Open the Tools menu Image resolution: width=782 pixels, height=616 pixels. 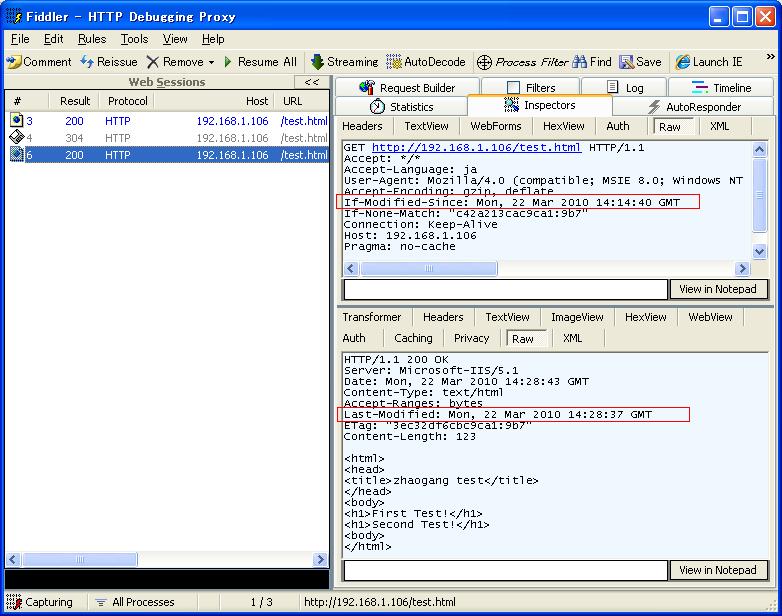(x=134, y=39)
